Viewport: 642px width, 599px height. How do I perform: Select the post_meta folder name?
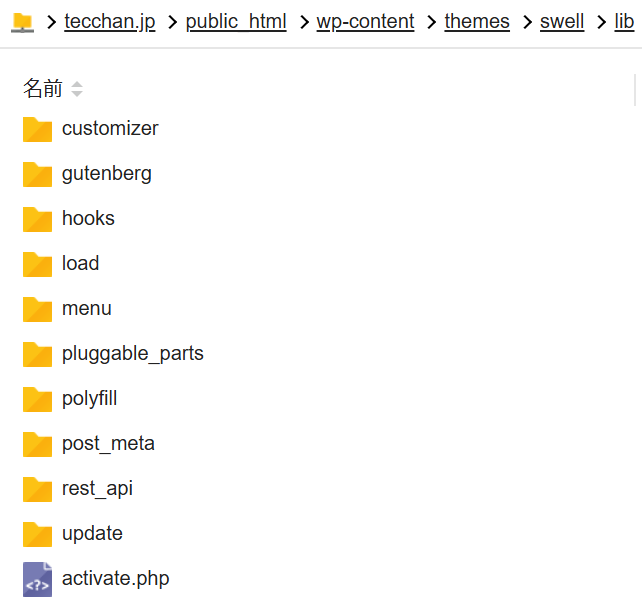point(108,444)
